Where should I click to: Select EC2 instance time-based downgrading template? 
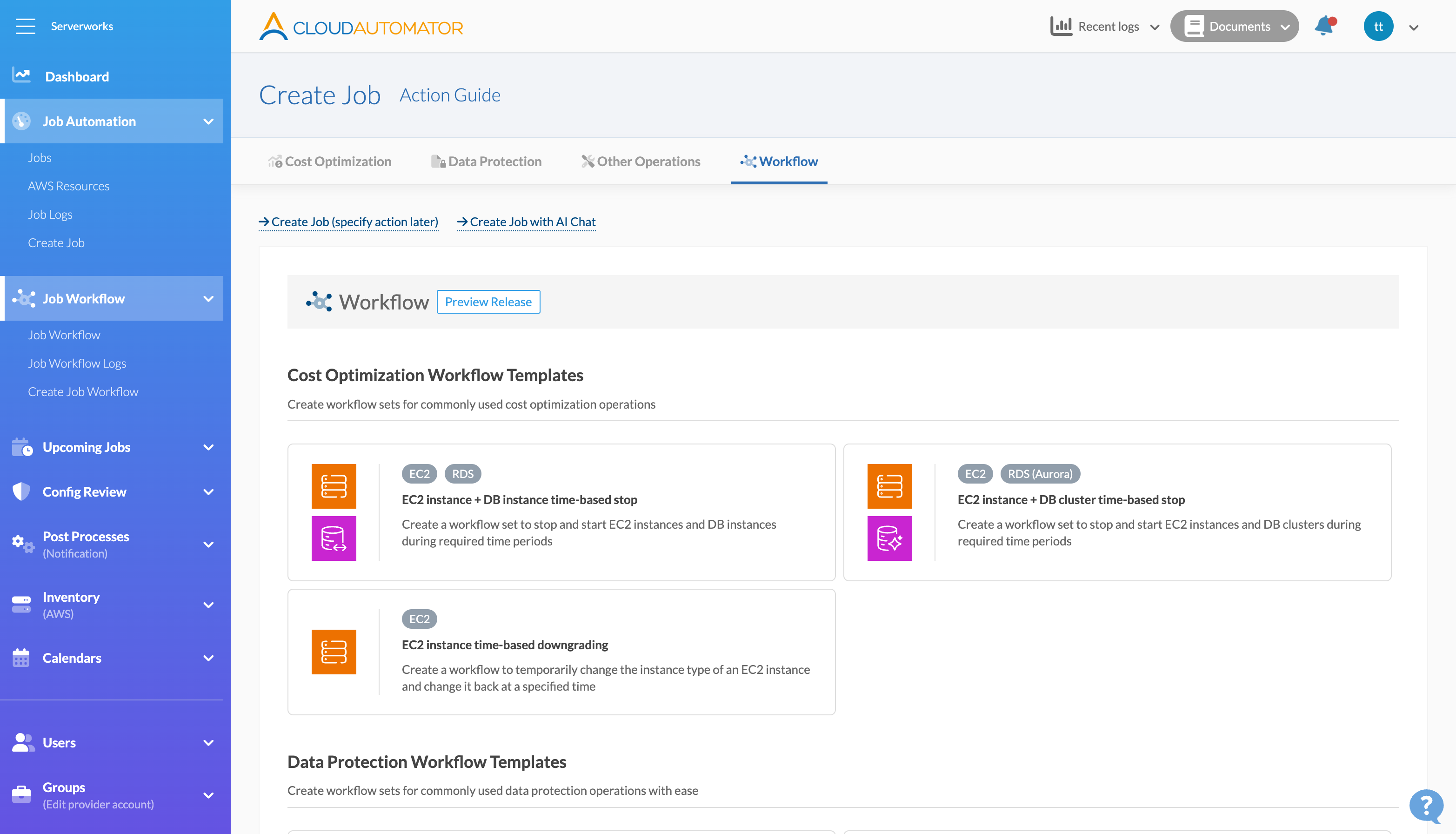[561, 652]
